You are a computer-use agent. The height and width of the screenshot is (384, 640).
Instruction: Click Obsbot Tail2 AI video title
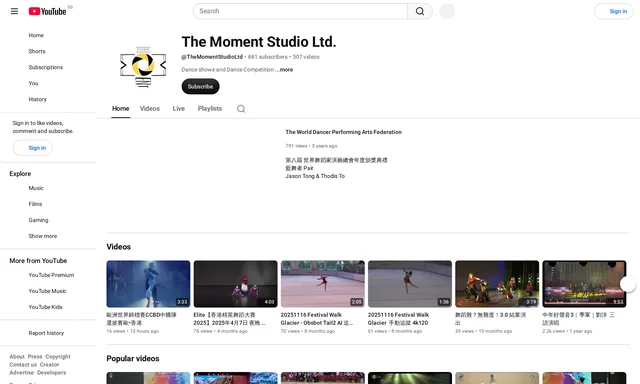click(317, 319)
